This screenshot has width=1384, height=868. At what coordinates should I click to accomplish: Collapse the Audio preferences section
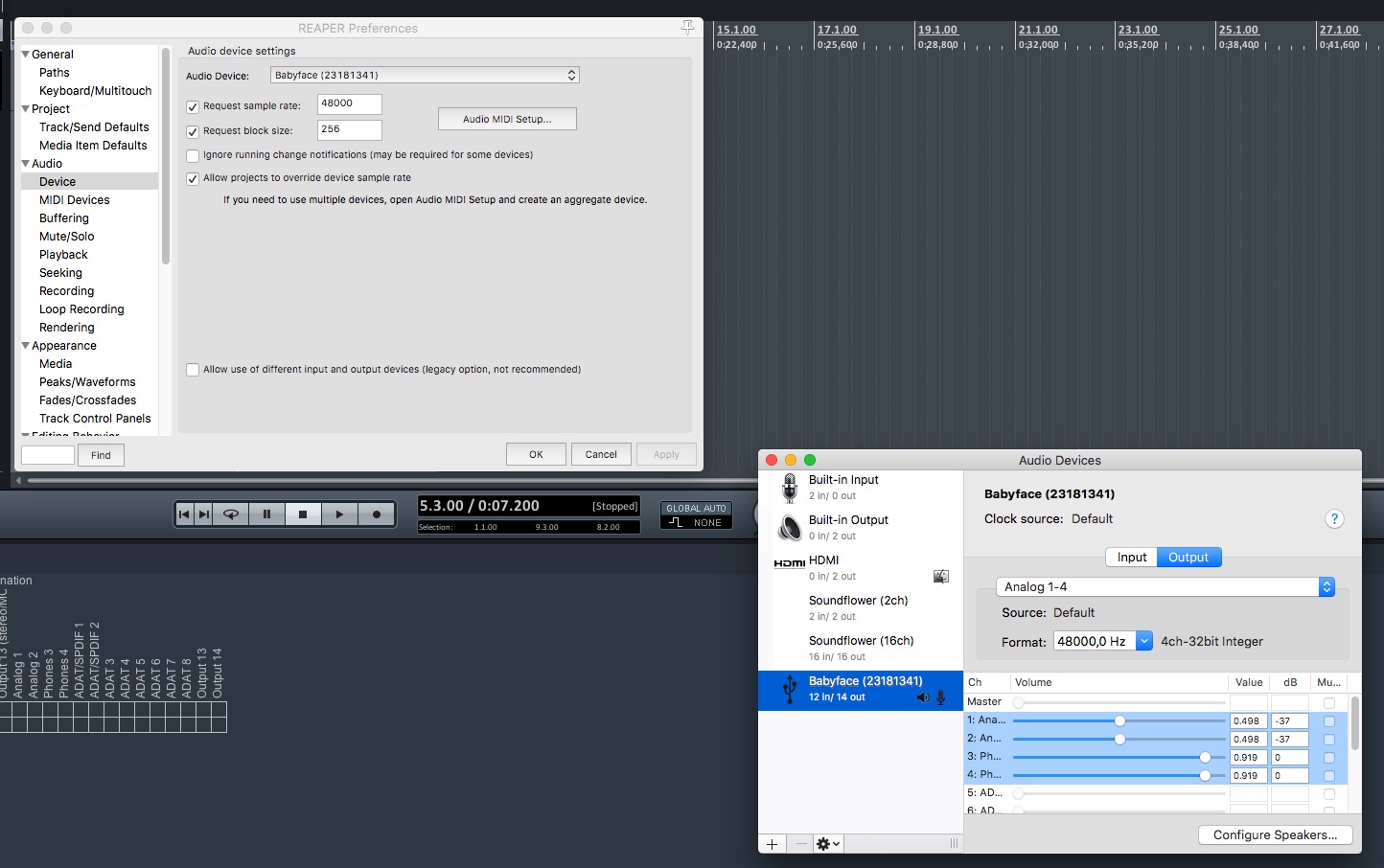[x=26, y=164]
